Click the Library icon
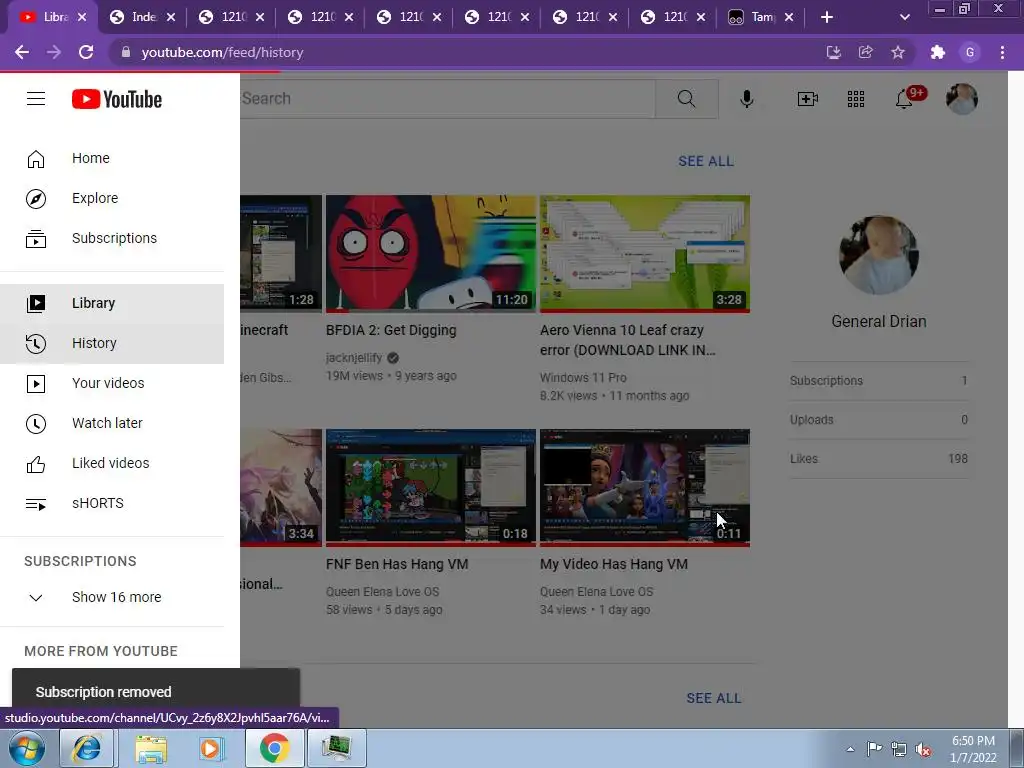 point(36,304)
